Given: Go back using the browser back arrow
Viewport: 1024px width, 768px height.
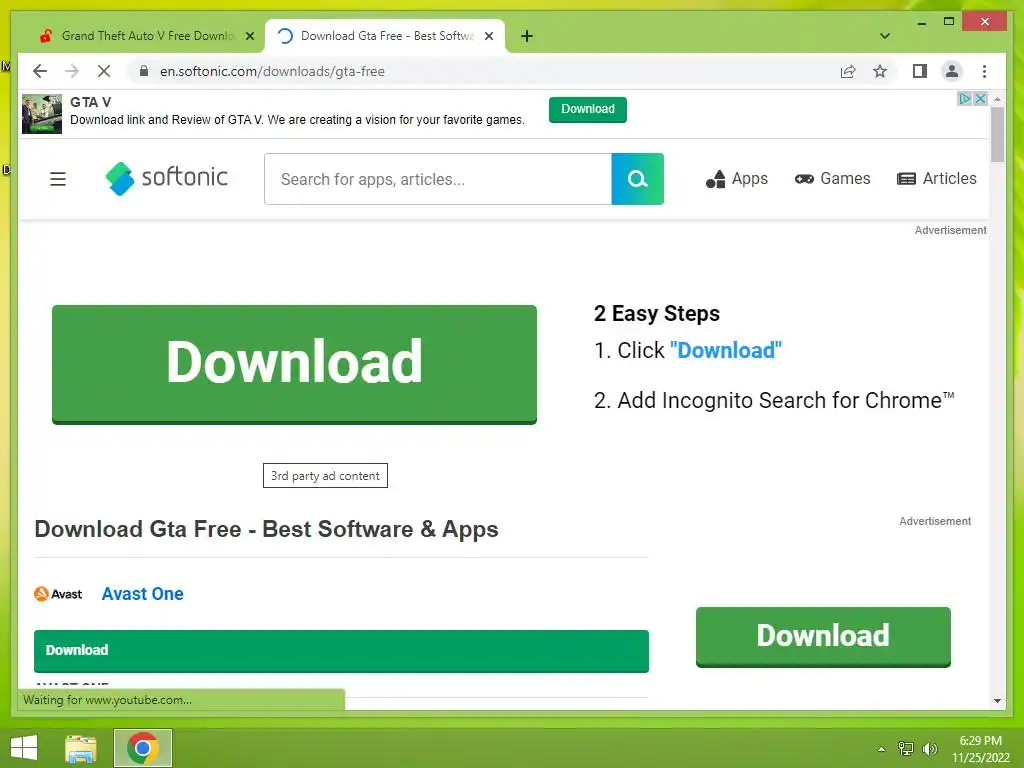Looking at the screenshot, I should tap(40, 71).
